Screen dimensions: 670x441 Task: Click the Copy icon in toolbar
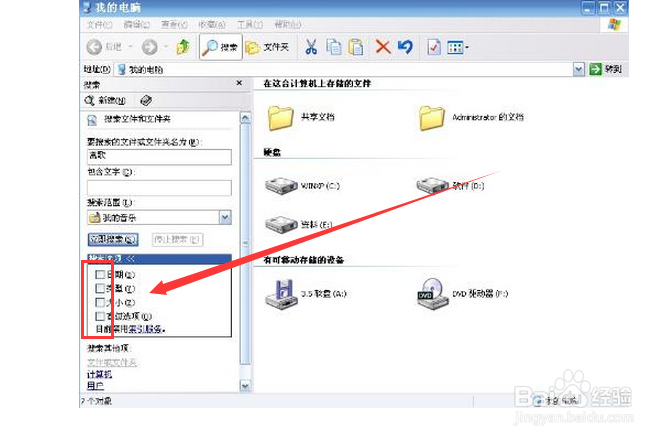pyautogui.click(x=334, y=47)
